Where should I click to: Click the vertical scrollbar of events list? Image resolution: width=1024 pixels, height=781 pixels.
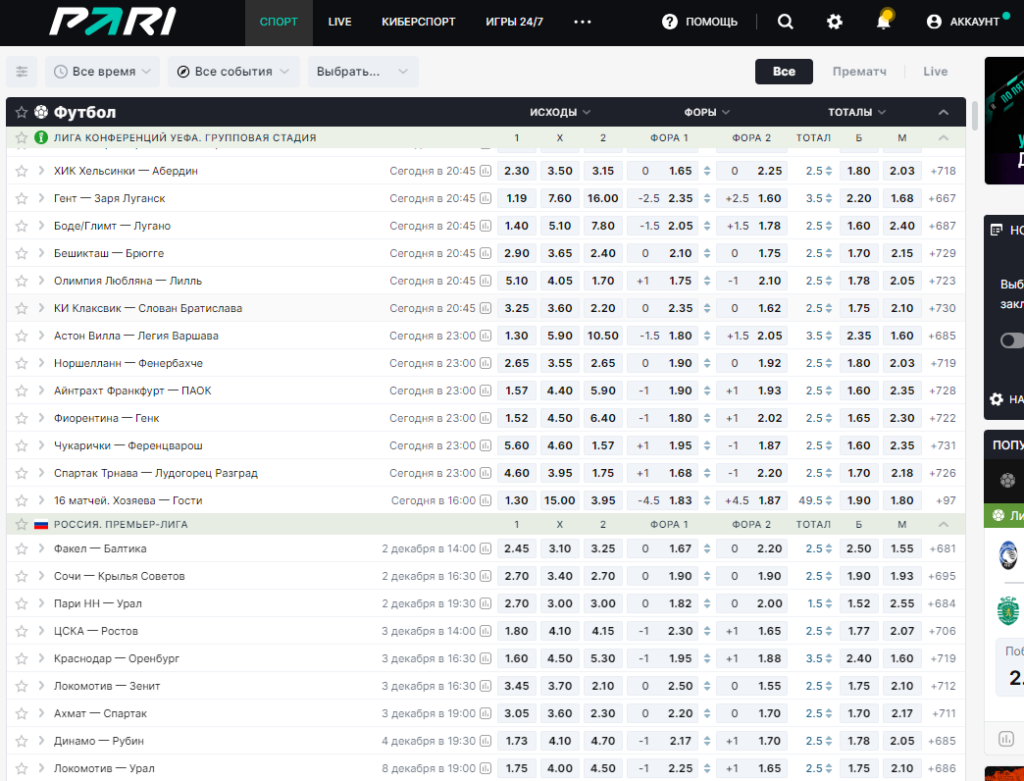(974, 116)
